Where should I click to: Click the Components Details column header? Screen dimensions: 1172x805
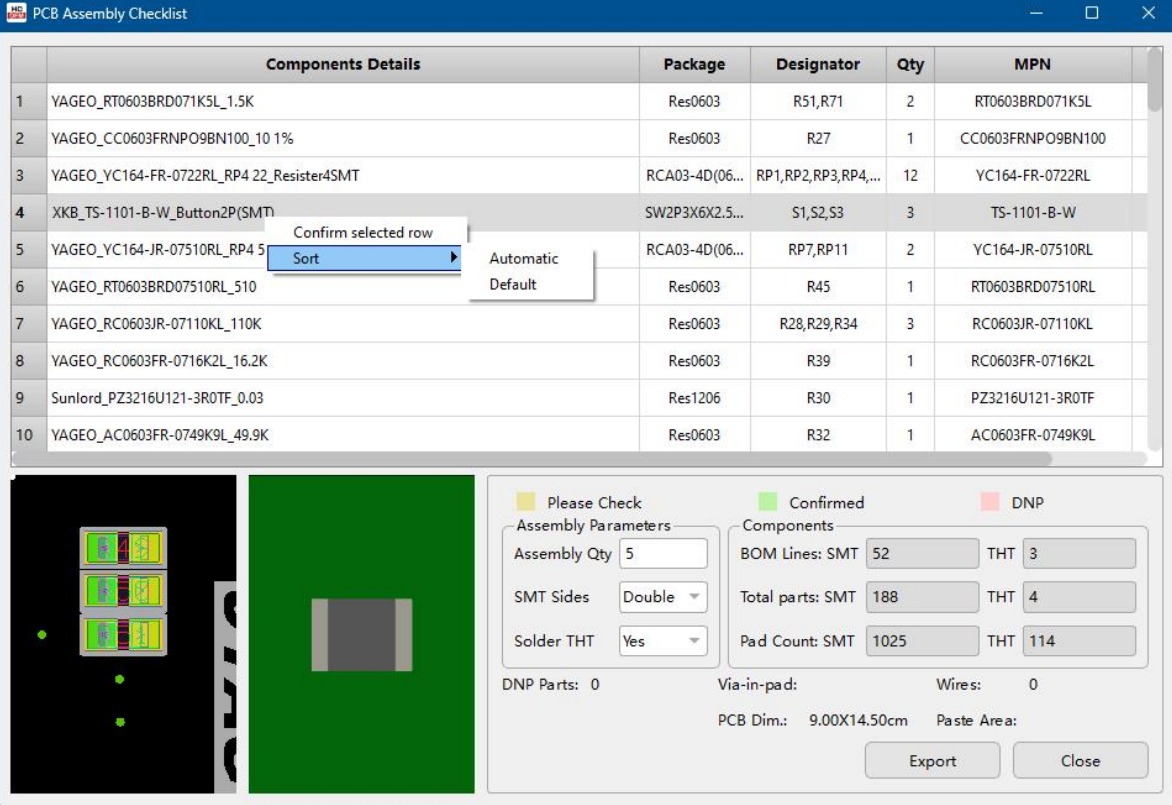coord(343,64)
